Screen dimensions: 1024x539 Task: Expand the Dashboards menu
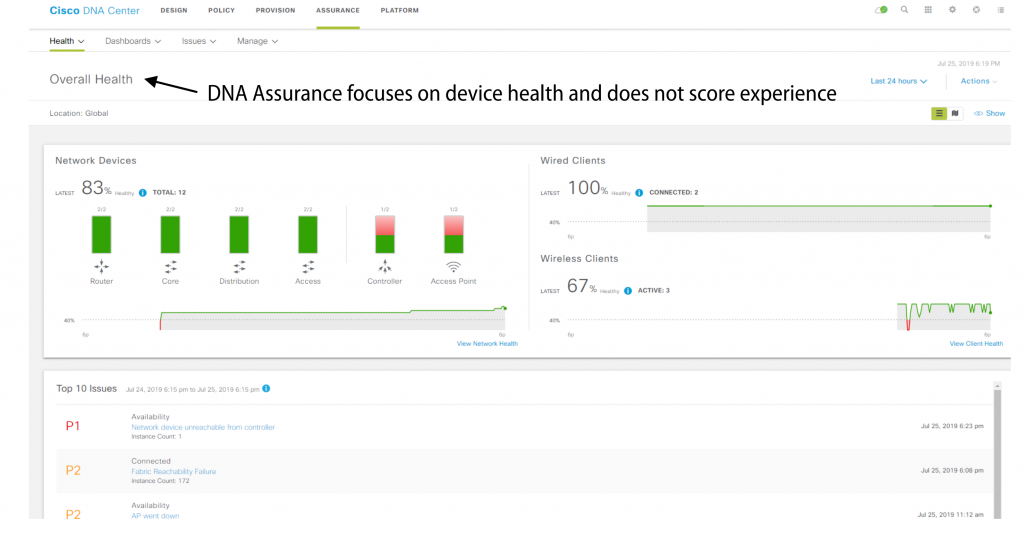(133, 41)
